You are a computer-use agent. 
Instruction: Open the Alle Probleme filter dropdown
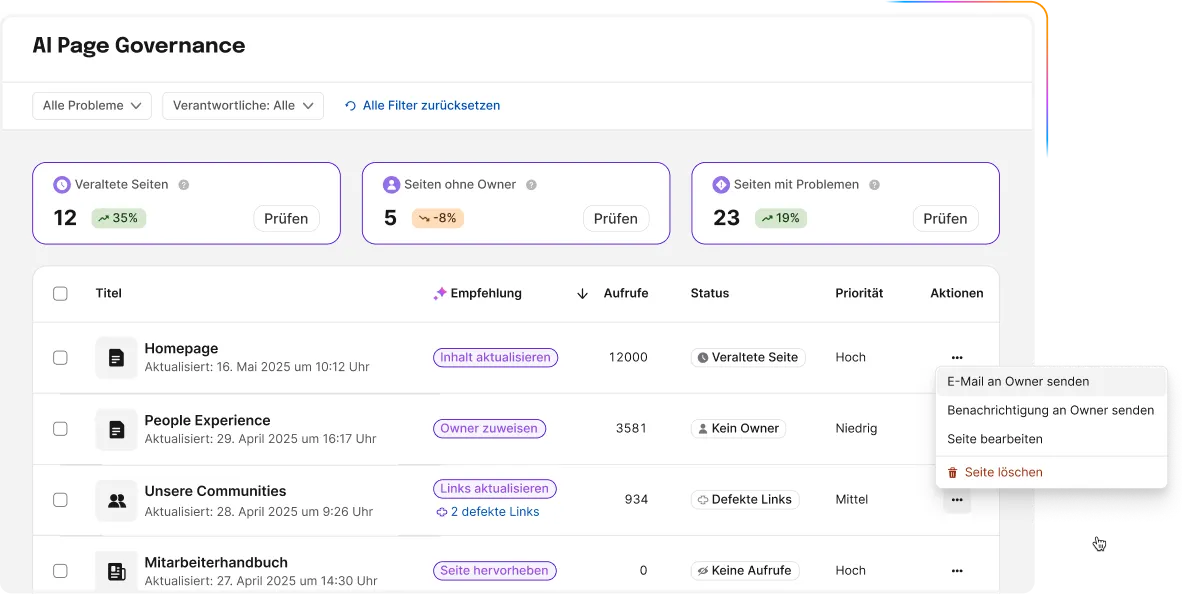pyautogui.click(x=91, y=105)
